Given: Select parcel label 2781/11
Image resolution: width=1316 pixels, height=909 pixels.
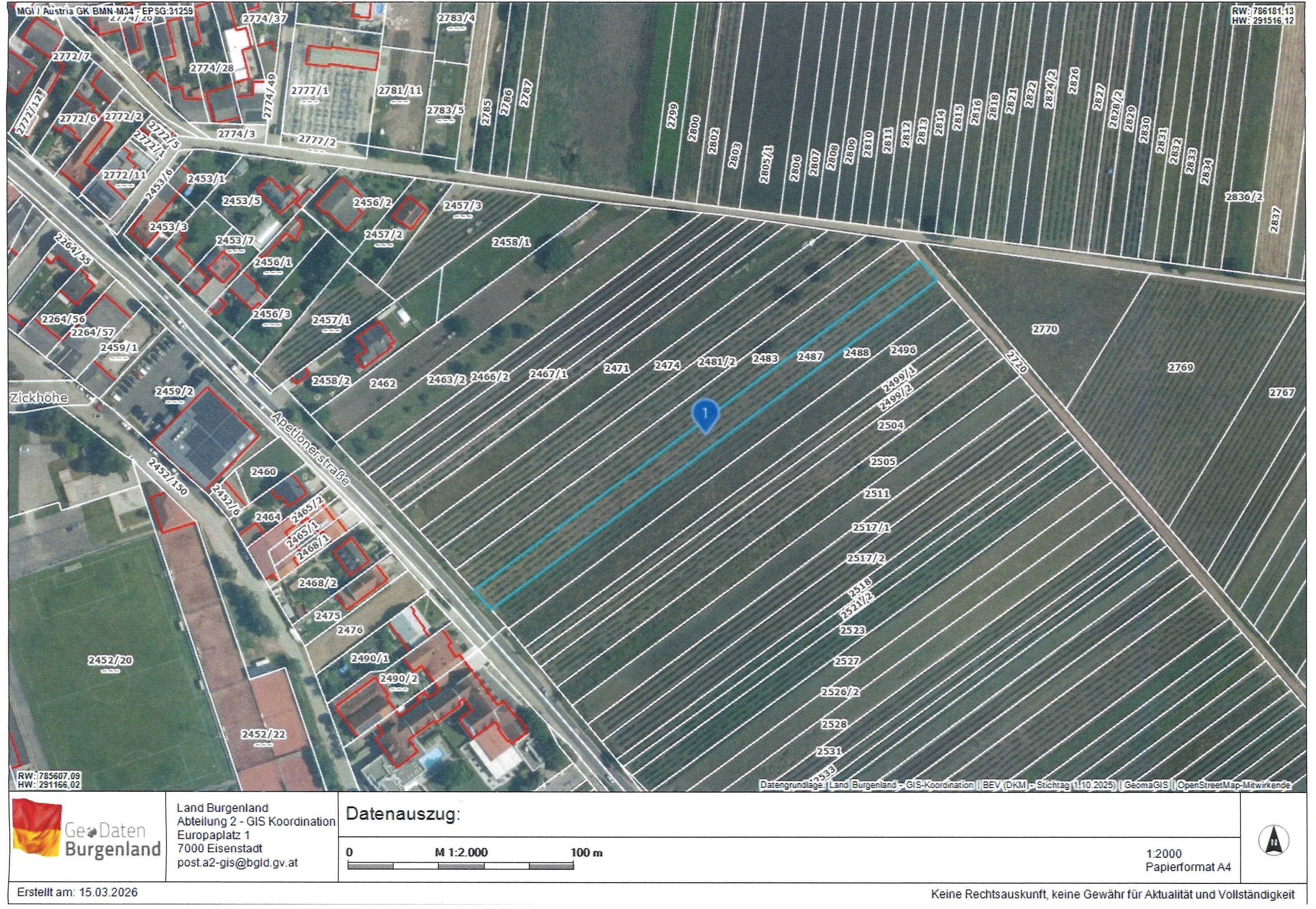Looking at the screenshot, I should click(x=400, y=90).
